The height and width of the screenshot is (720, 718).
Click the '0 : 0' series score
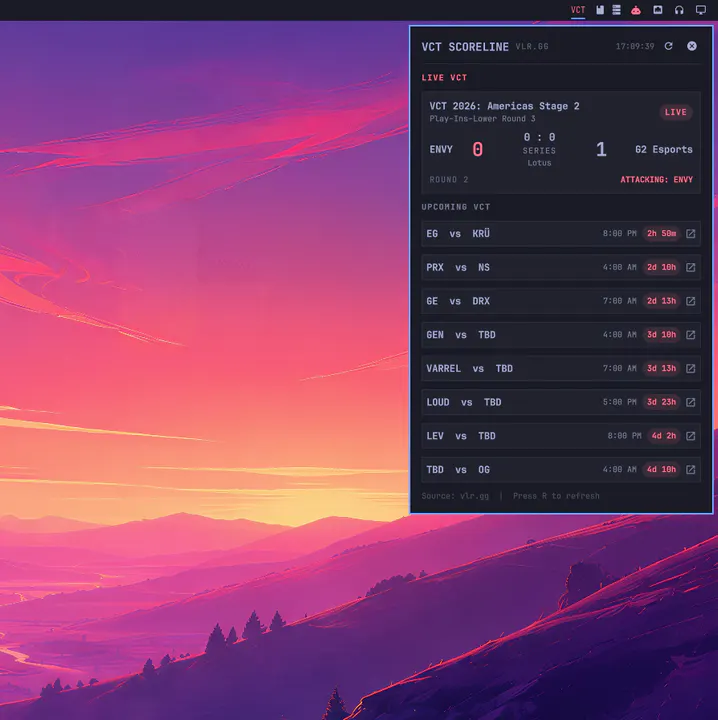[x=539, y=137]
